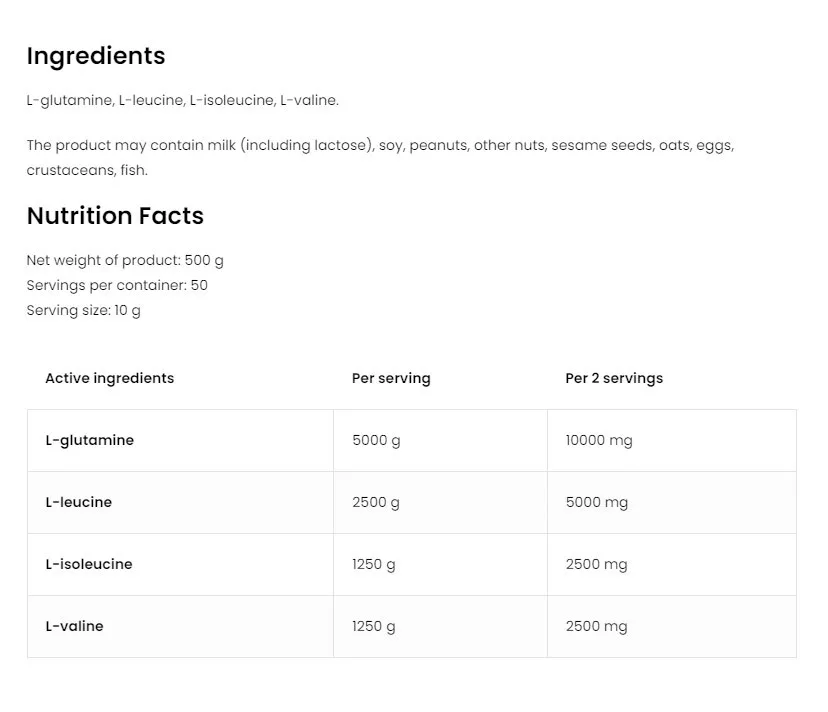The height and width of the screenshot is (712, 828).
Task: Select the L-leucine row label
Action: (x=79, y=502)
